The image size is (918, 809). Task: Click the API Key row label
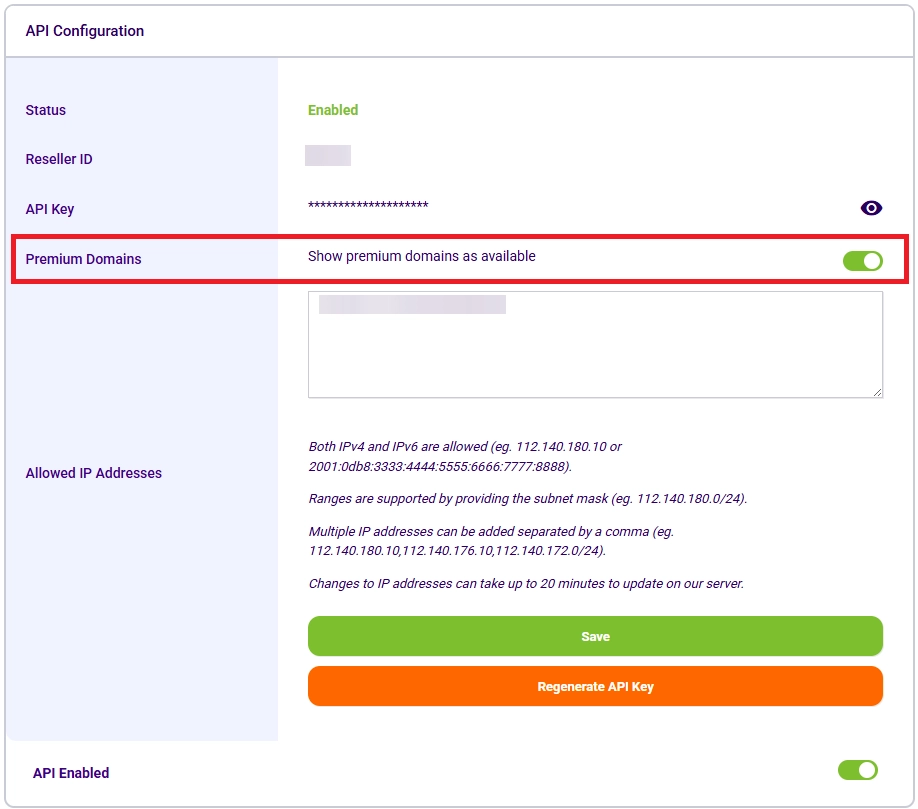(49, 208)
